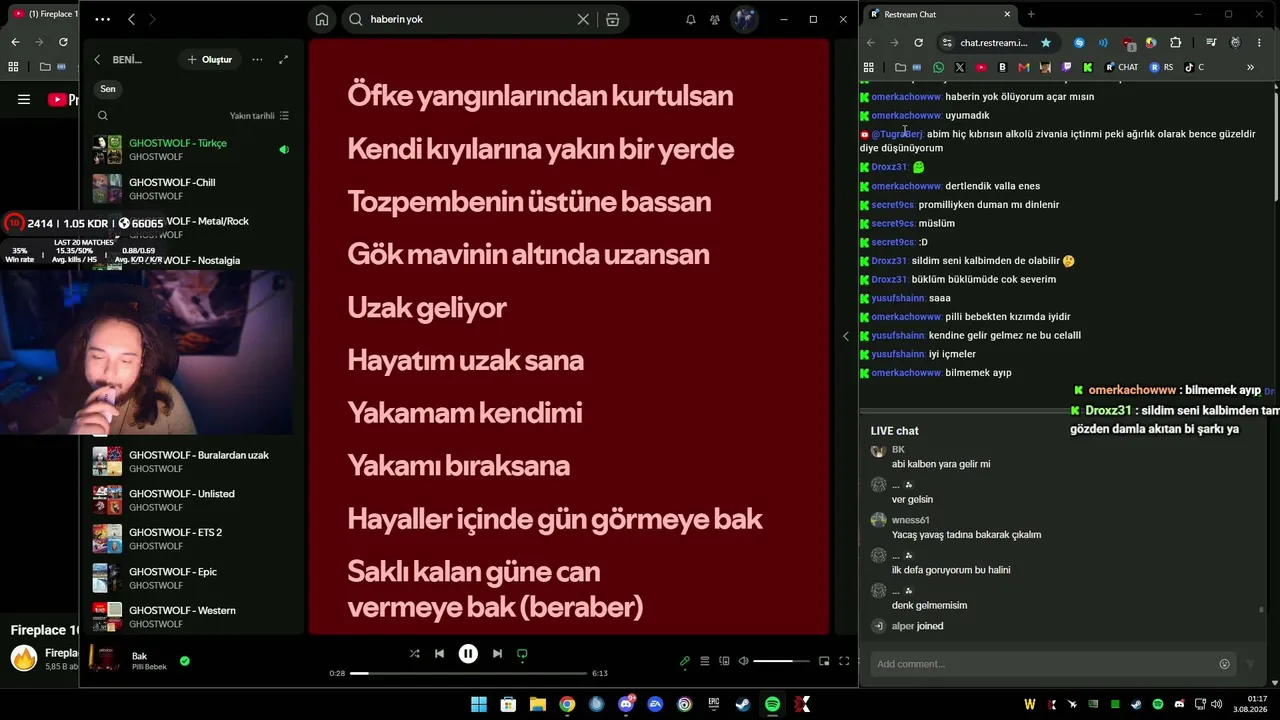Open the GHOSTWOLF -Chill playlist
Viewport: 1280px width, 720px height.
(194, 189)
